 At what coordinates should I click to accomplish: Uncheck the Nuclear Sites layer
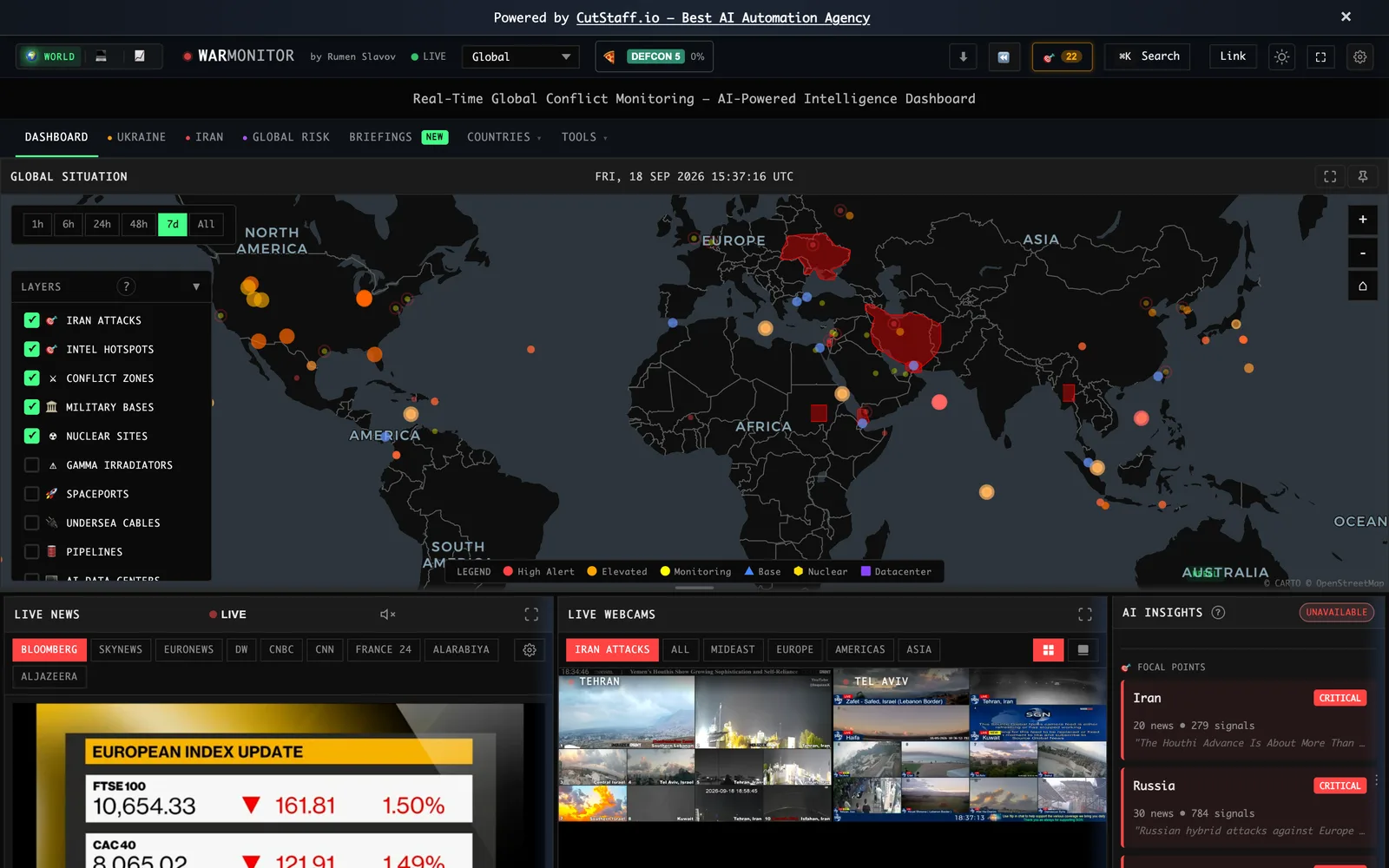[x=32, y=436]
